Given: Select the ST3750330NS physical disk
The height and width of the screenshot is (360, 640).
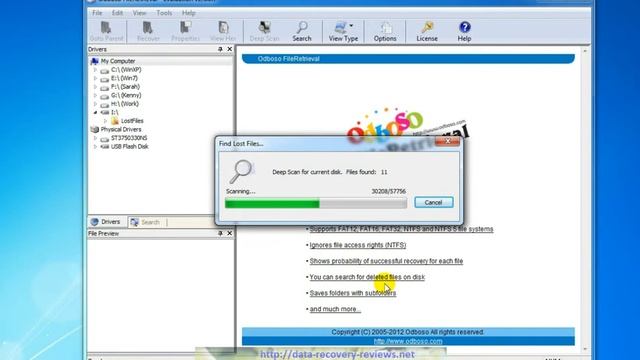Looking at the screenshot, I should pos(129,138).
